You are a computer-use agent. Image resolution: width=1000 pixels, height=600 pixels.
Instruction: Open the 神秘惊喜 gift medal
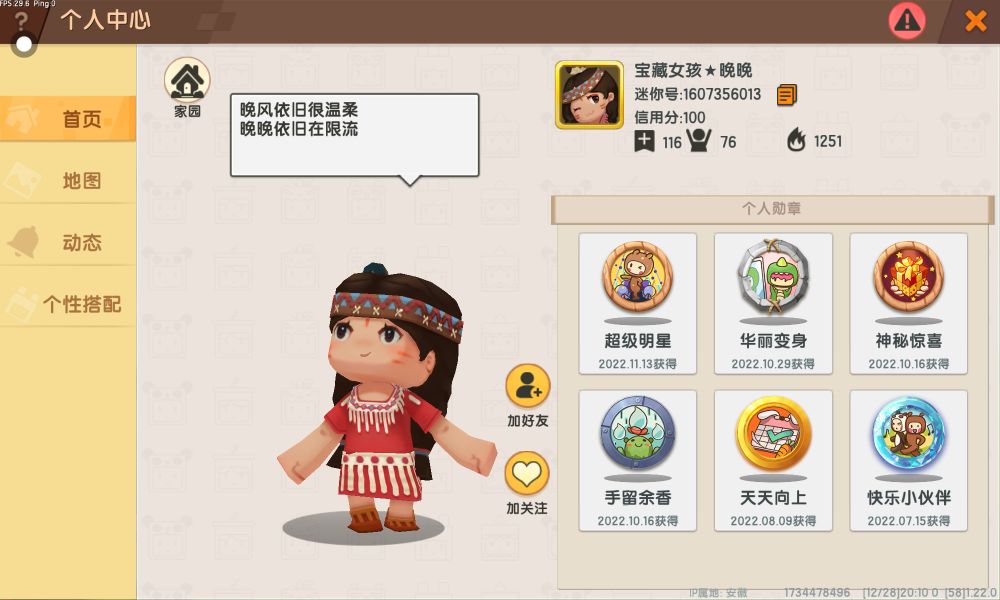[908, 304]
